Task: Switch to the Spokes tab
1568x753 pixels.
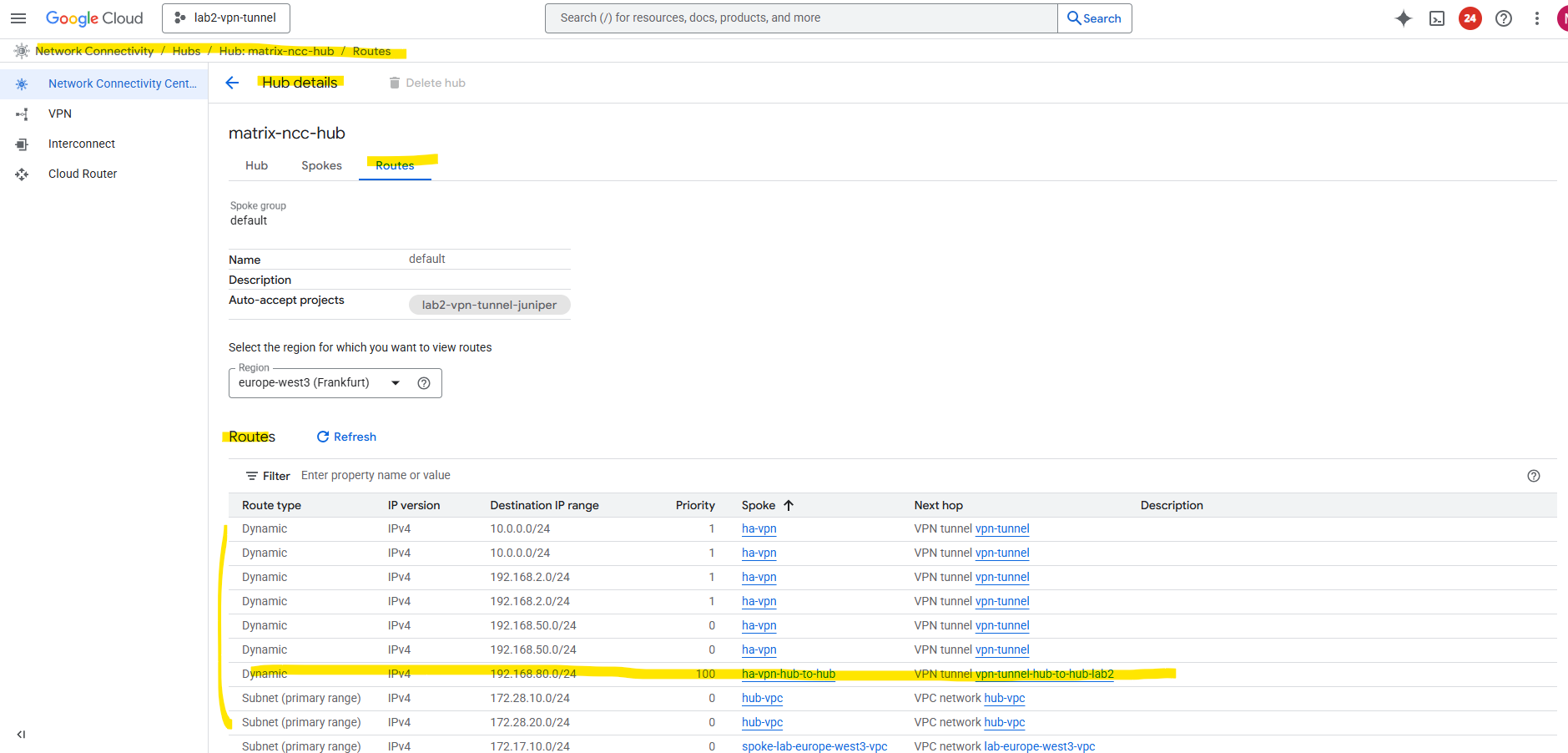Action: (321, 165)
